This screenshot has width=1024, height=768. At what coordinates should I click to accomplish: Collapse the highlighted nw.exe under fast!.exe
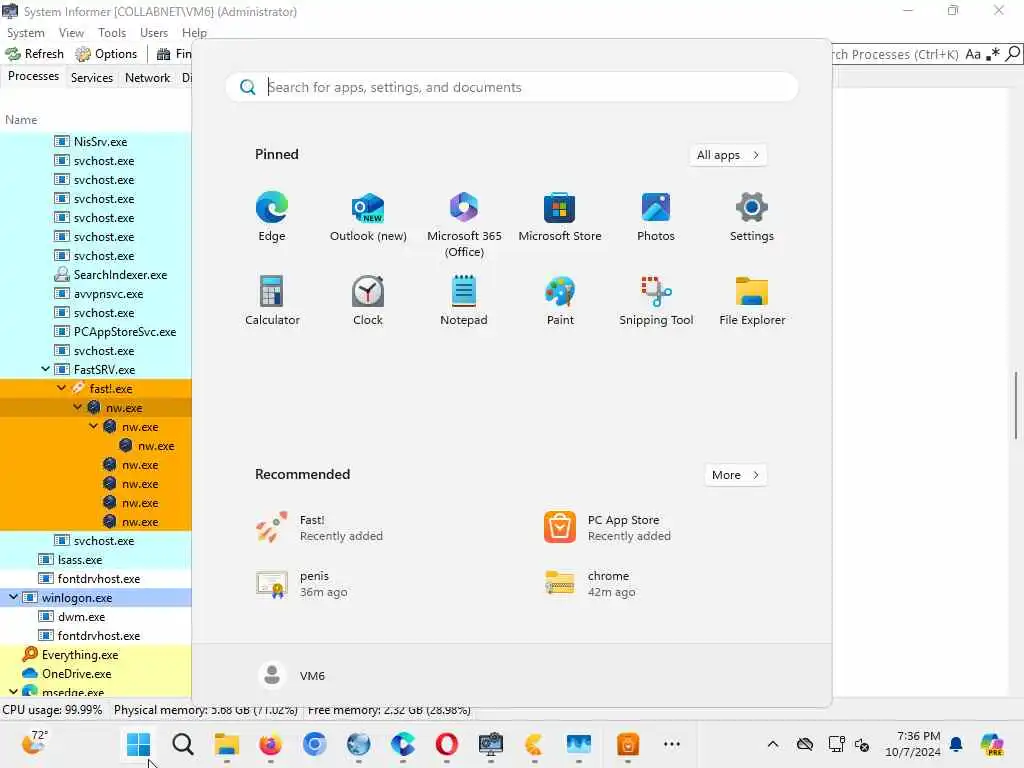(77, 407)
